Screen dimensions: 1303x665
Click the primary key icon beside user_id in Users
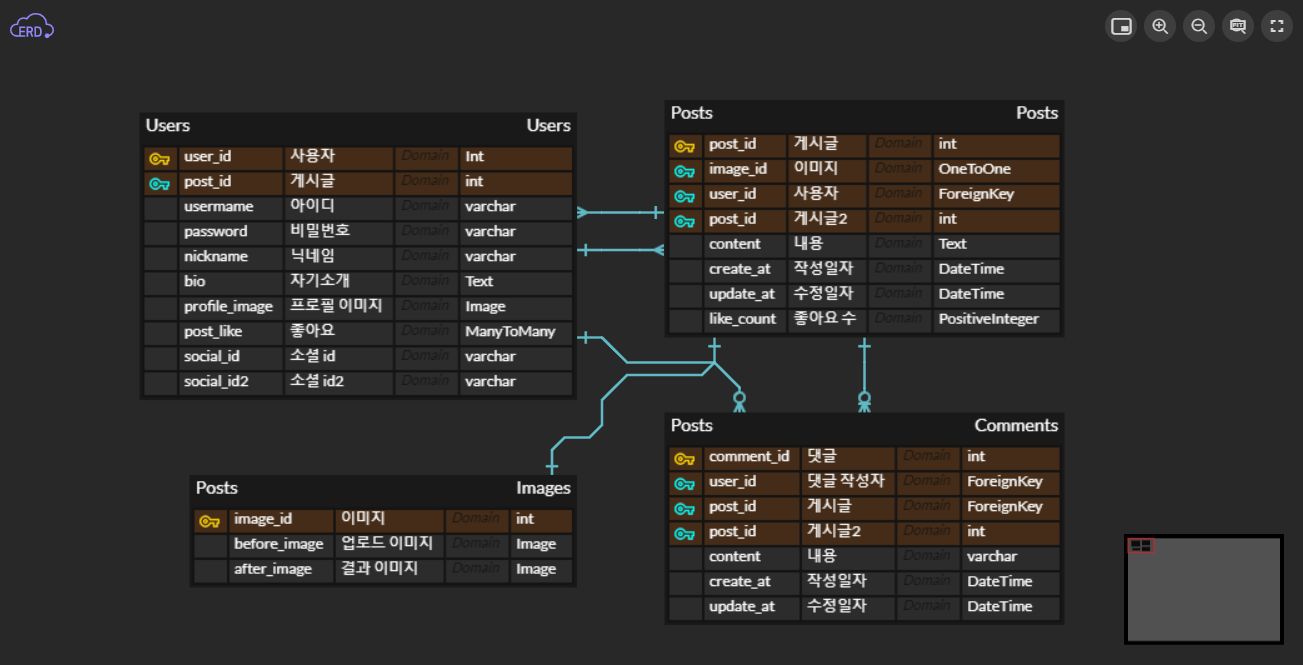point(160,157)
